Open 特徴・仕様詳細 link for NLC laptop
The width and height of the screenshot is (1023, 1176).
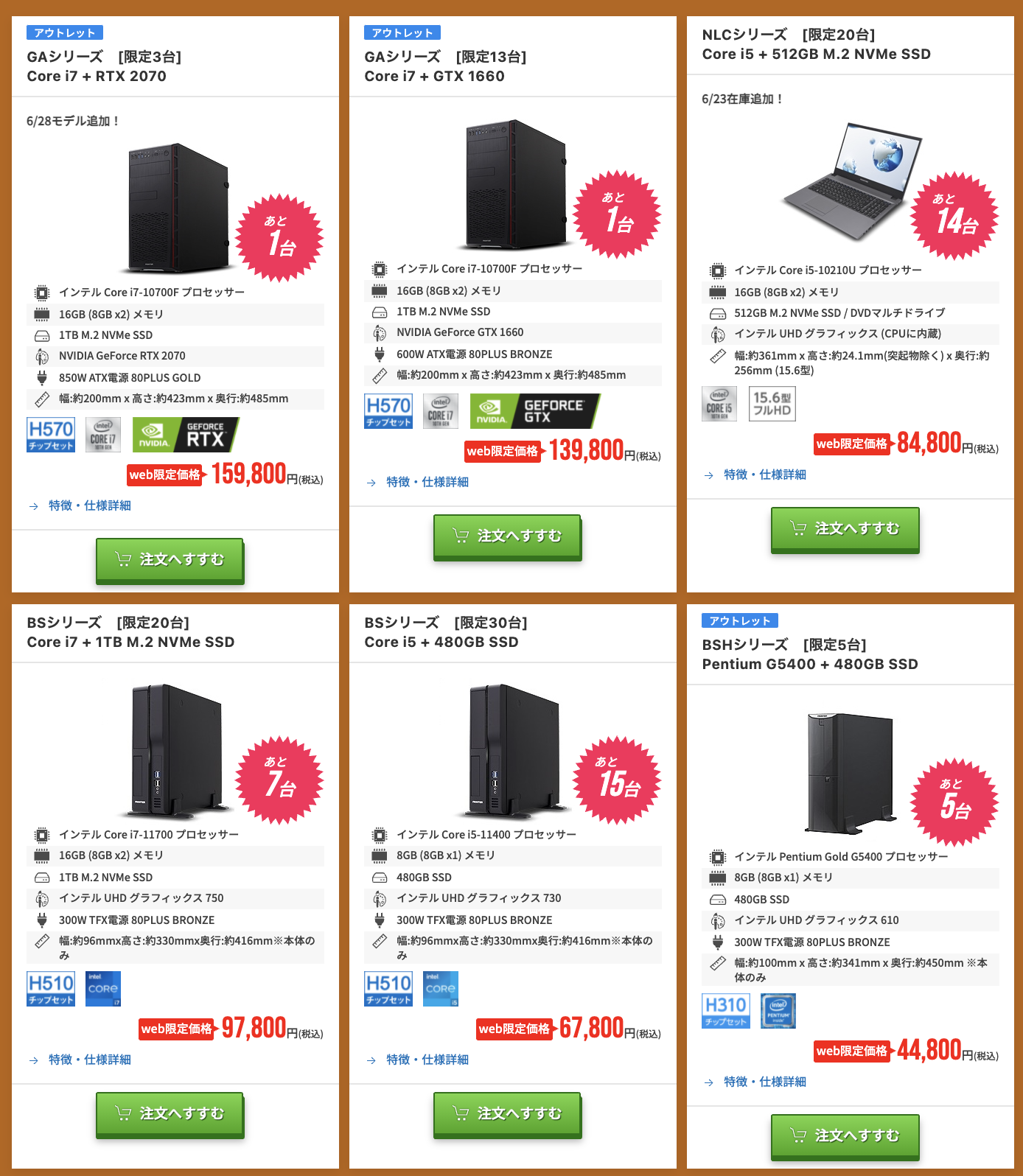(765, 475)
